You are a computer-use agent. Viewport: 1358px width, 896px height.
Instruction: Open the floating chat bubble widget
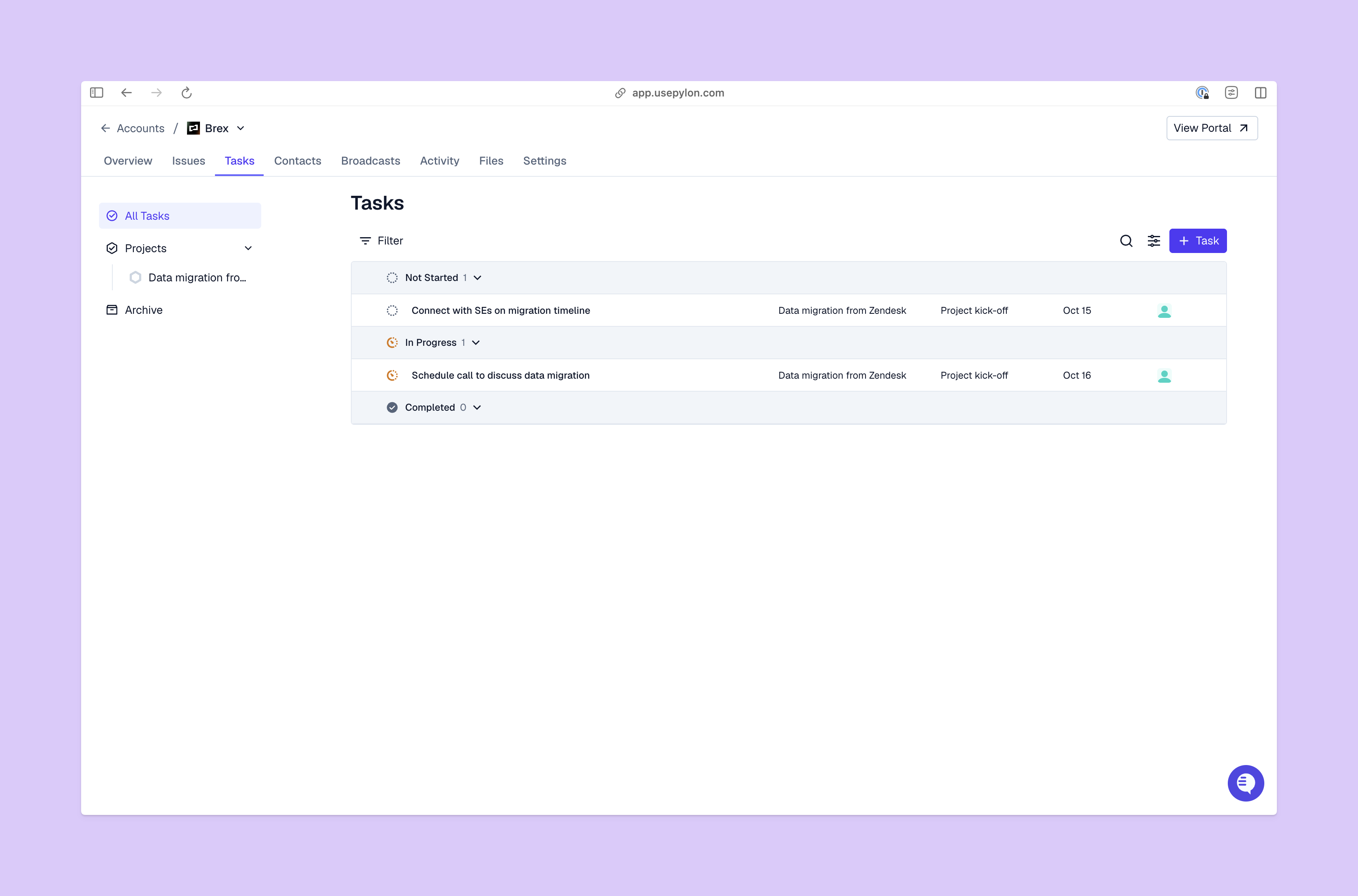click(x=1246, y=783)
